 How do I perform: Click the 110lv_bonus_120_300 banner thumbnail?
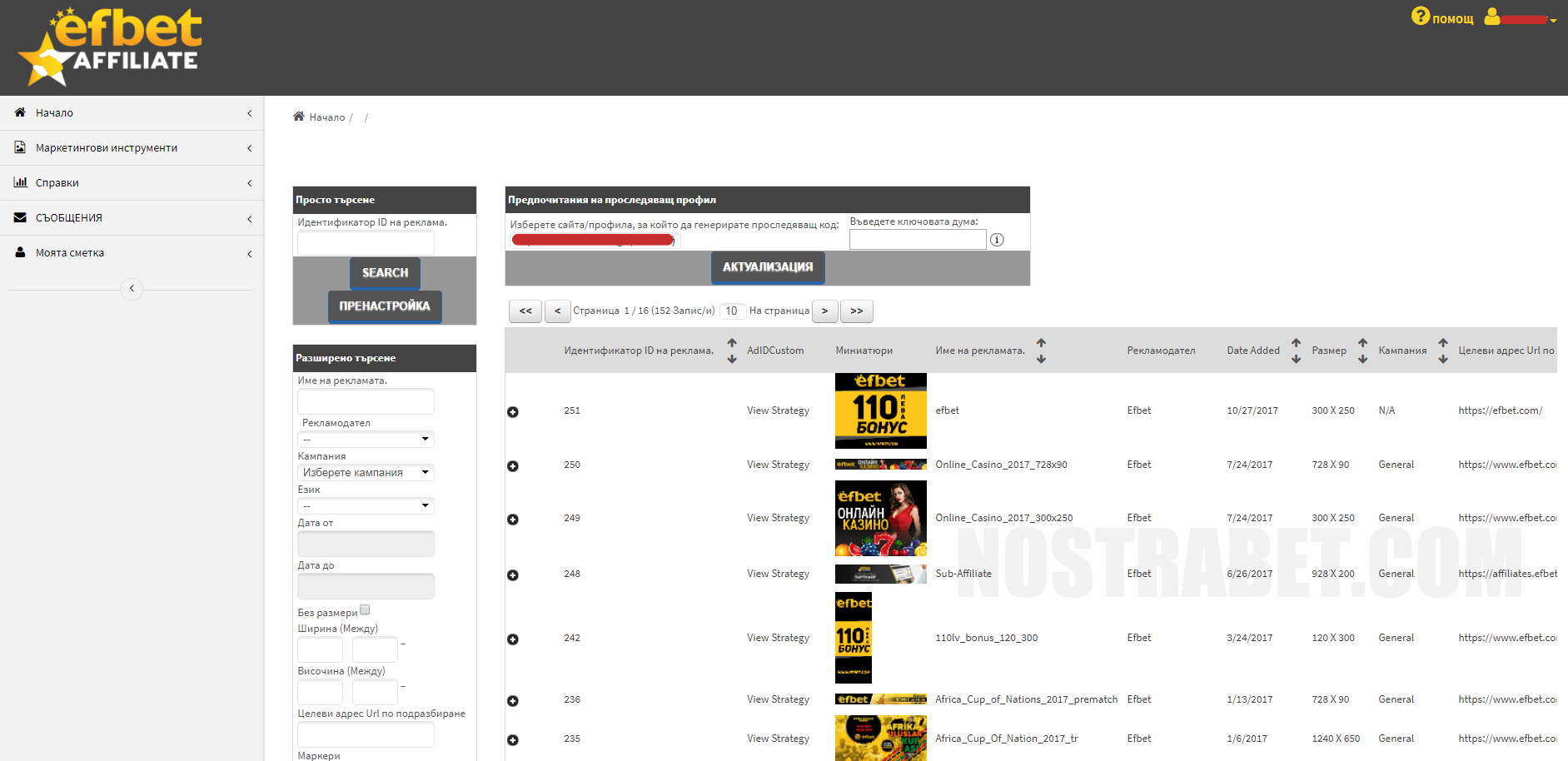854,638
